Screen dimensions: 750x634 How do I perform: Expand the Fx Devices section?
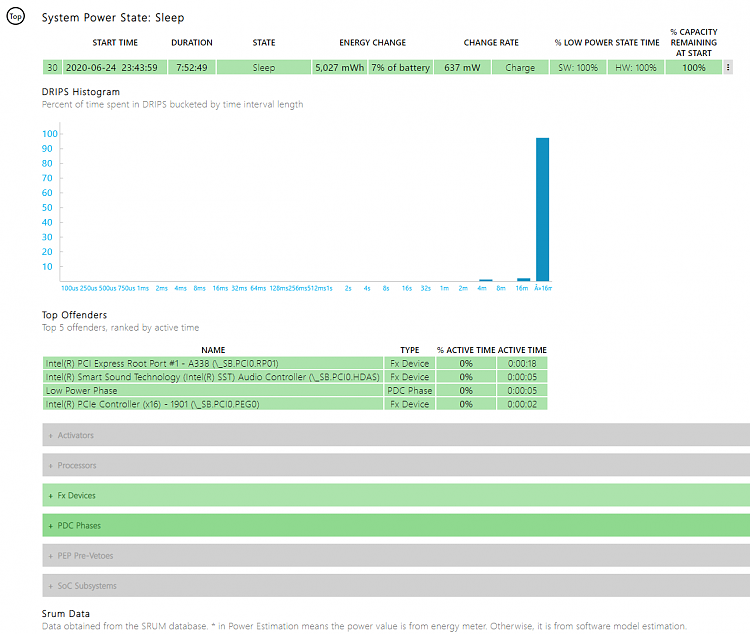point(396,495)
